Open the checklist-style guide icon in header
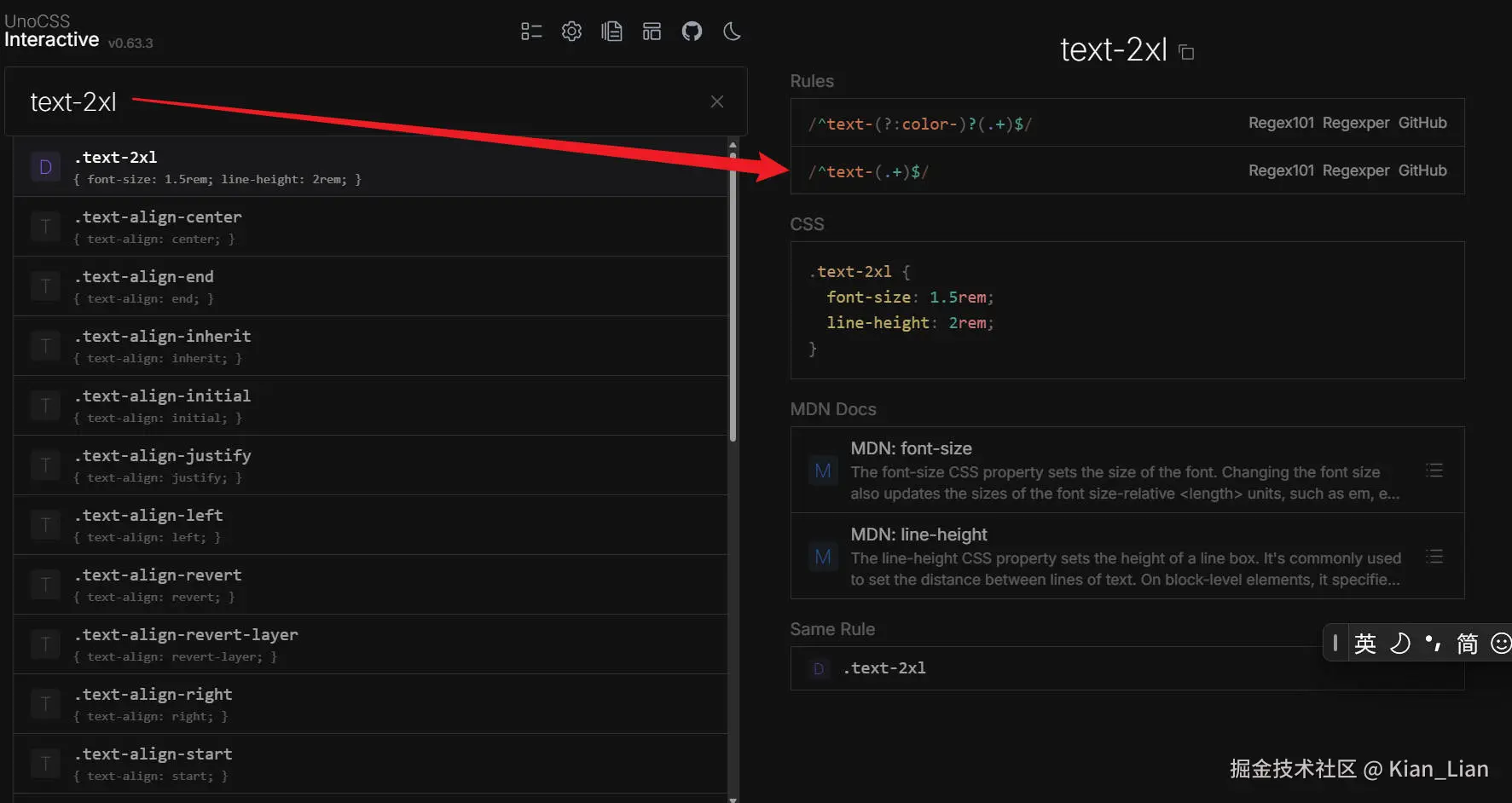1512x803 pixels. click(531, 32)
